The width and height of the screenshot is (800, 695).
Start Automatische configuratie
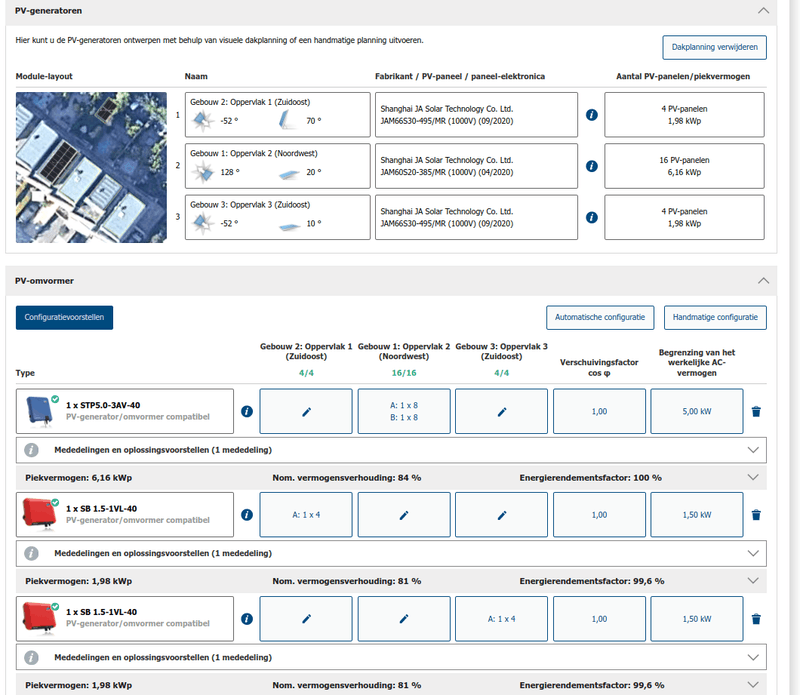pyautogui.click(x=600, y=317)
